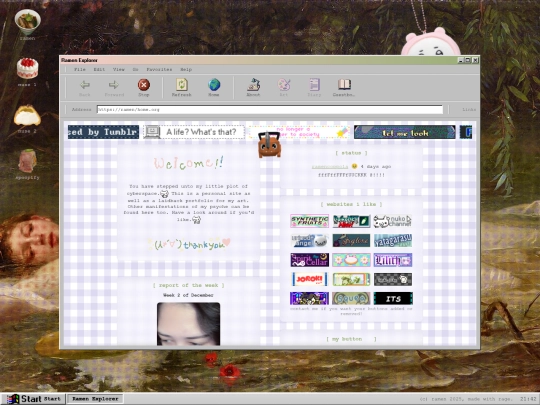Click the '[ status ]' heading
Image resolution: width=540 pixels, height=405 pixels.
[x=351, y=153]
